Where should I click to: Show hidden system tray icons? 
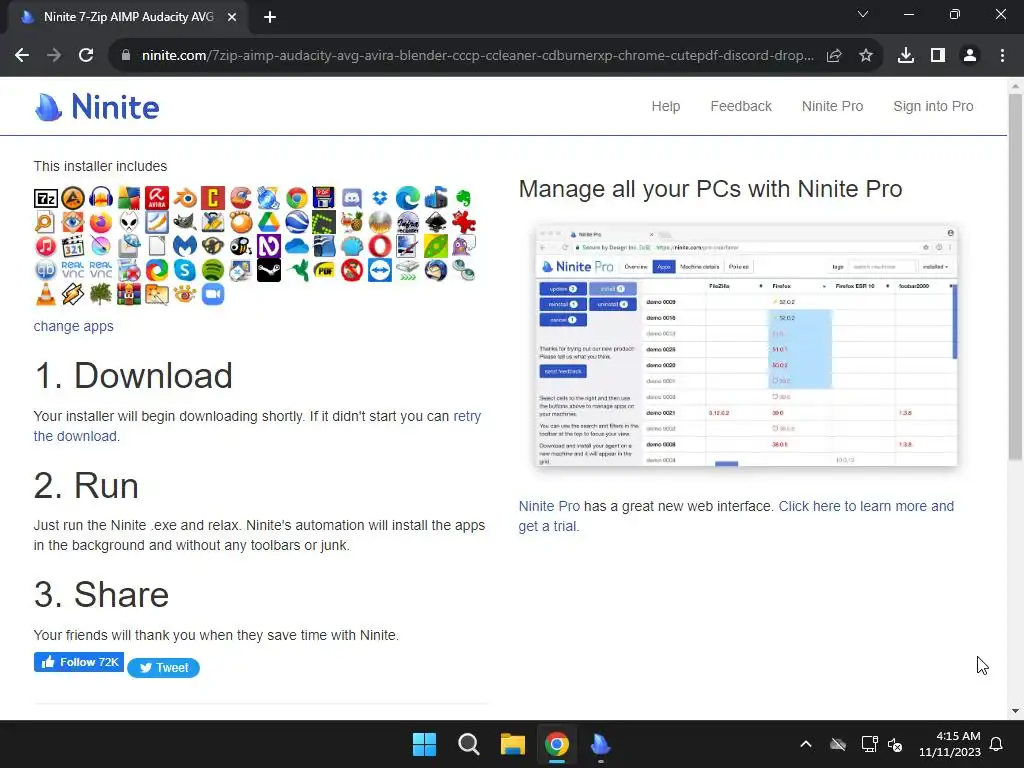806,744
